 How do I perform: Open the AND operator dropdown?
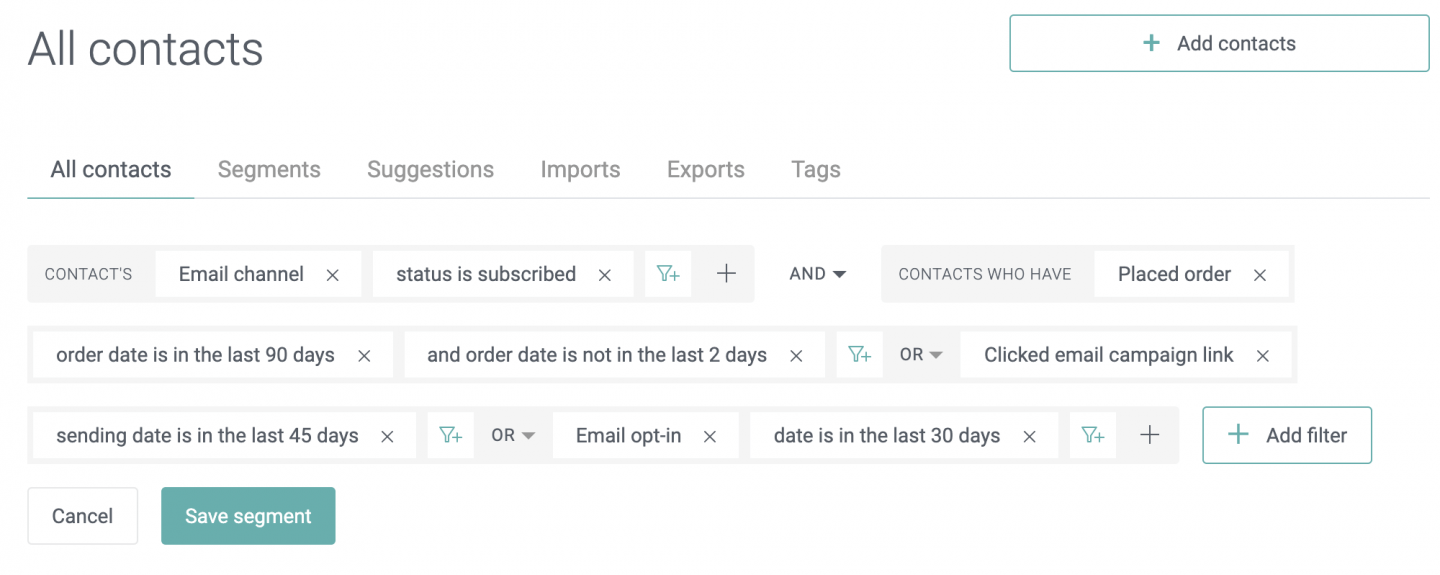pos(817,274)
